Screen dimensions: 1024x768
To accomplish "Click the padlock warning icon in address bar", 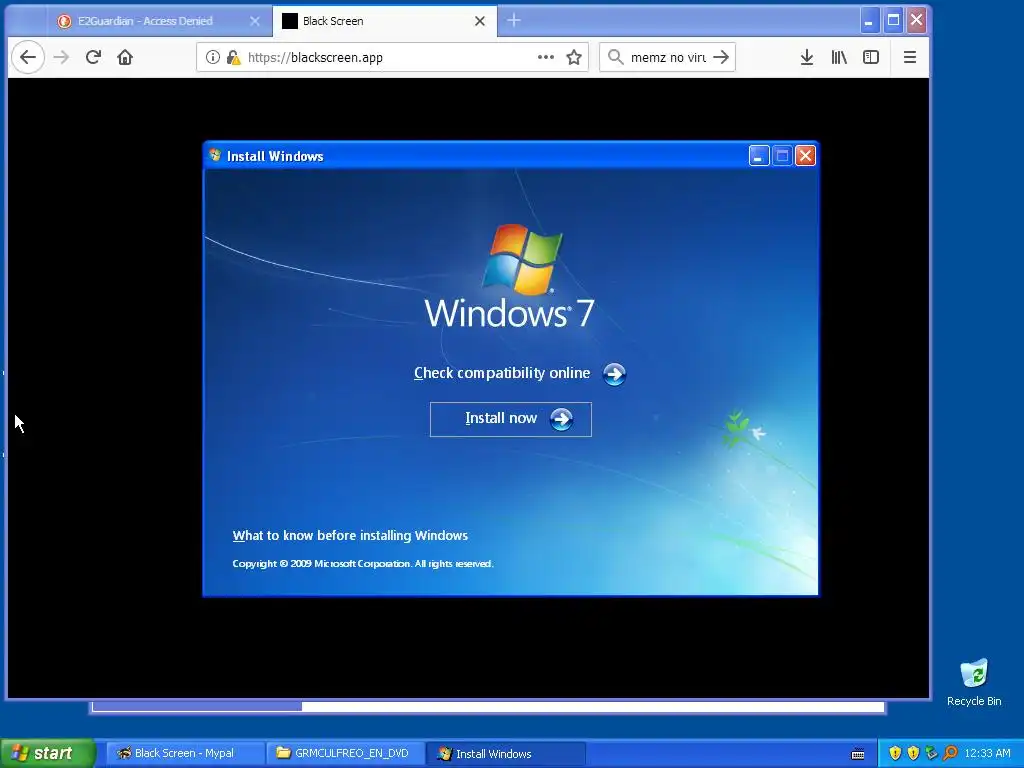I will pos(233,57).
